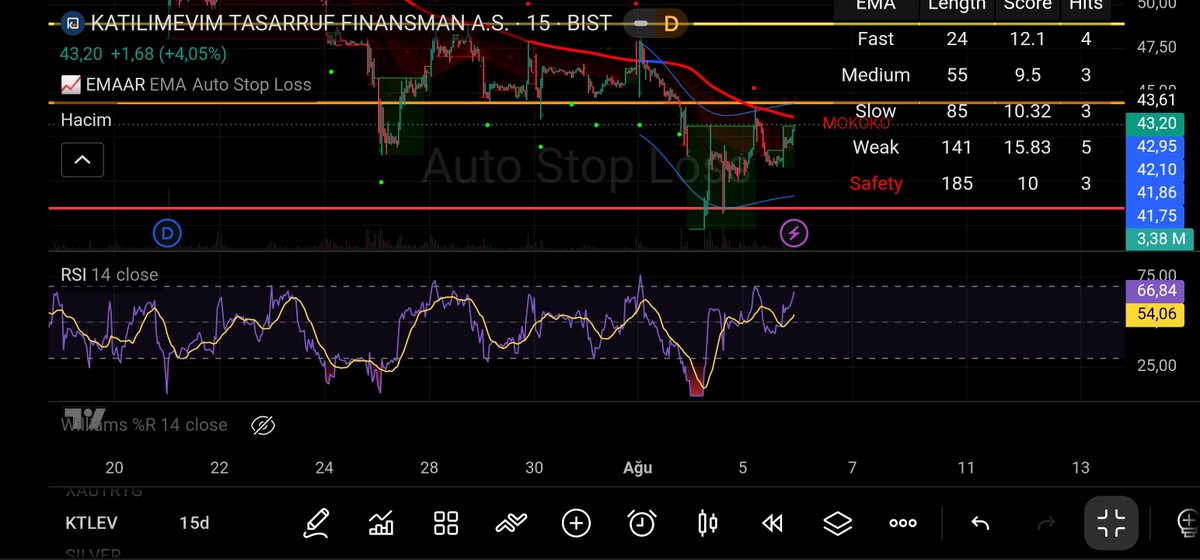Screen dimensions: 1200x560
Task: Start bar replay with rewind icon
Action: coord(772,523)
